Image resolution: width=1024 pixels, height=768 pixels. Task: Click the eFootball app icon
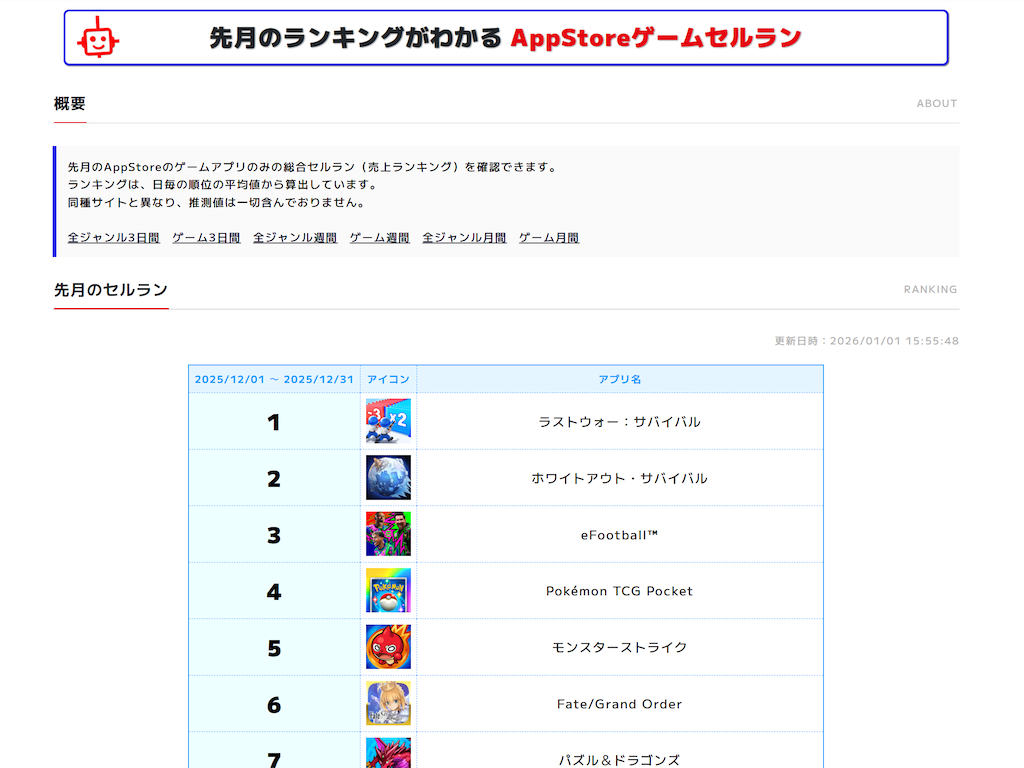(x=388, y=534)
